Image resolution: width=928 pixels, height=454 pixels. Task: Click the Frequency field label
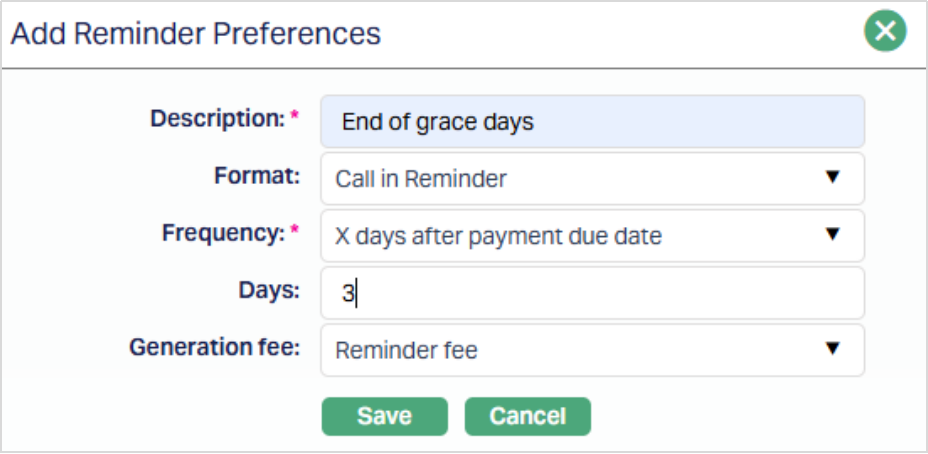223,233
